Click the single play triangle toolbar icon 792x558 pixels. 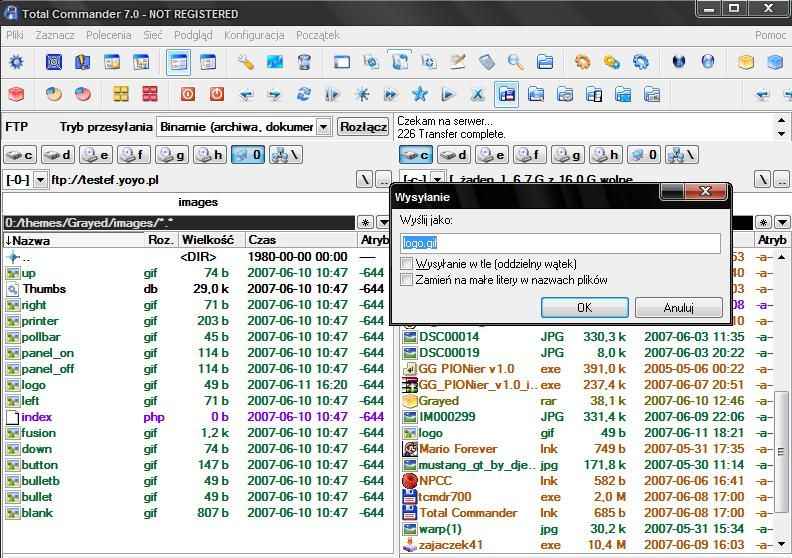[x=448, y=94]
